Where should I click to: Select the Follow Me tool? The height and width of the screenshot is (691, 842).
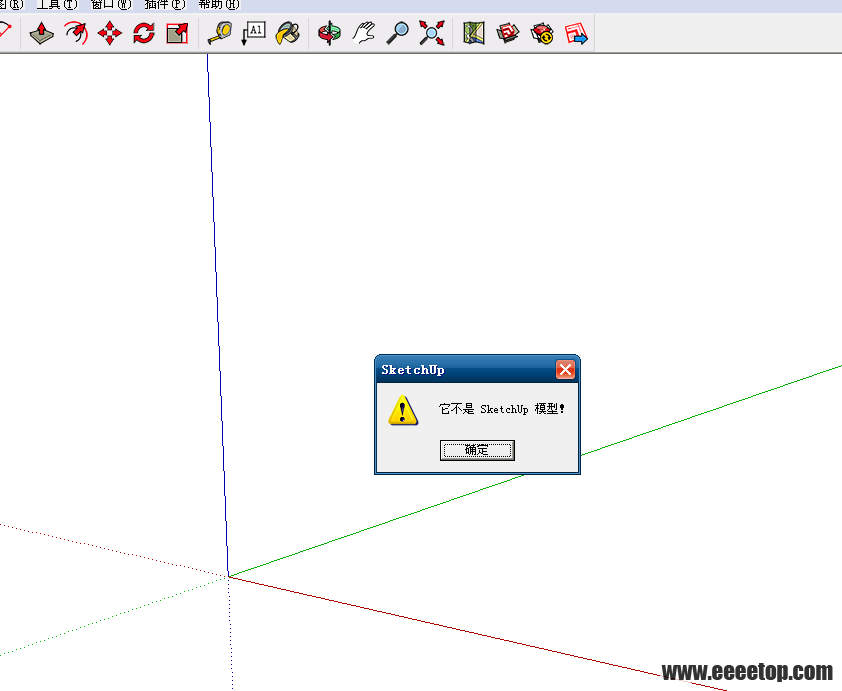[76, 33]
